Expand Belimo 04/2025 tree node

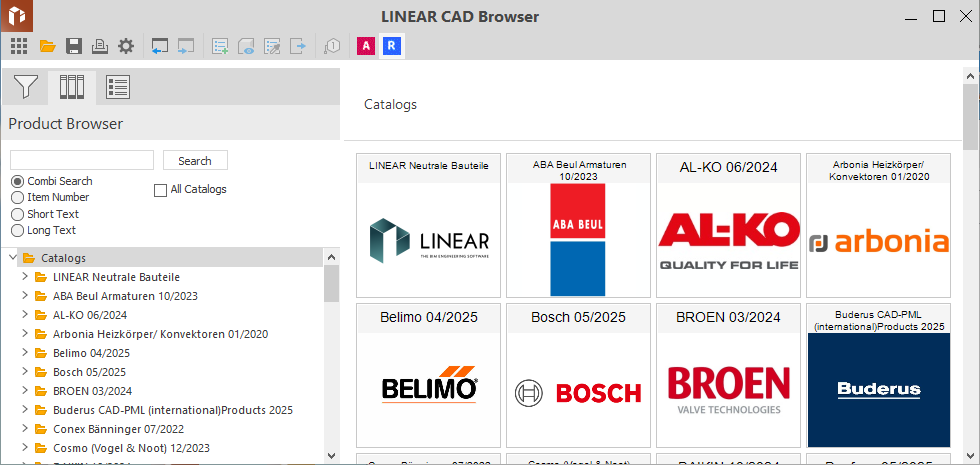pos(25,352)
